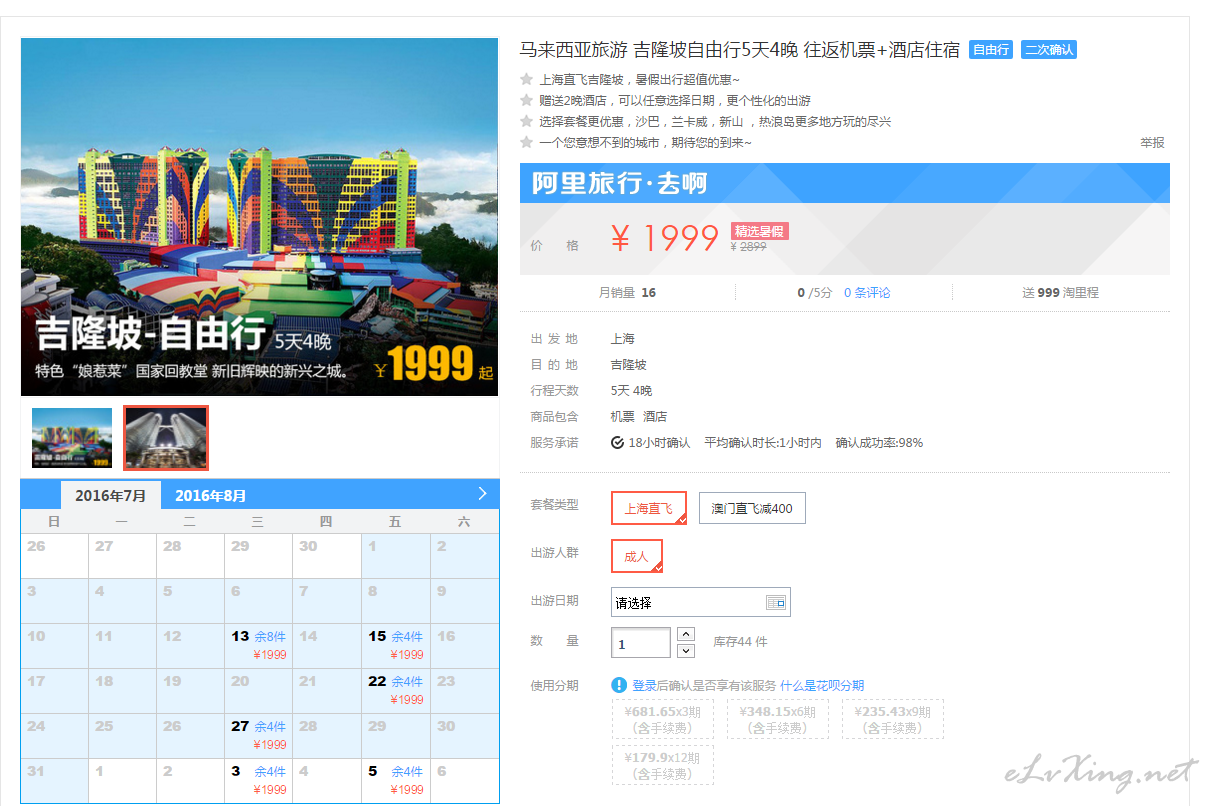Click the 二次确认 blue tag
The image size is (1209, 806).
point(1048,49)
